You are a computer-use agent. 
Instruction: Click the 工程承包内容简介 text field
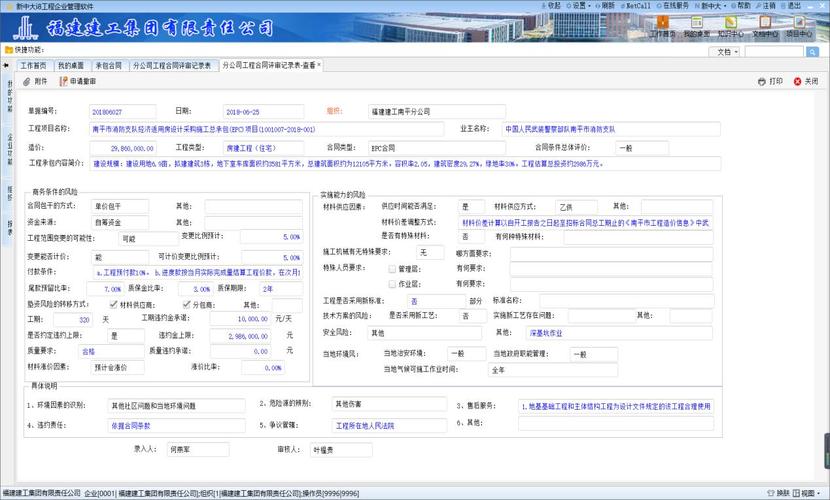(x=405, y=163)
